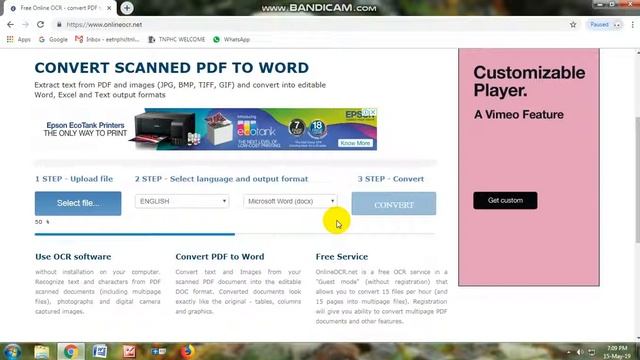Image resolution: width=640 pixels, height=360 pixels.
Task: Reload the page with refresh icon
Action: tap(40, 24)
